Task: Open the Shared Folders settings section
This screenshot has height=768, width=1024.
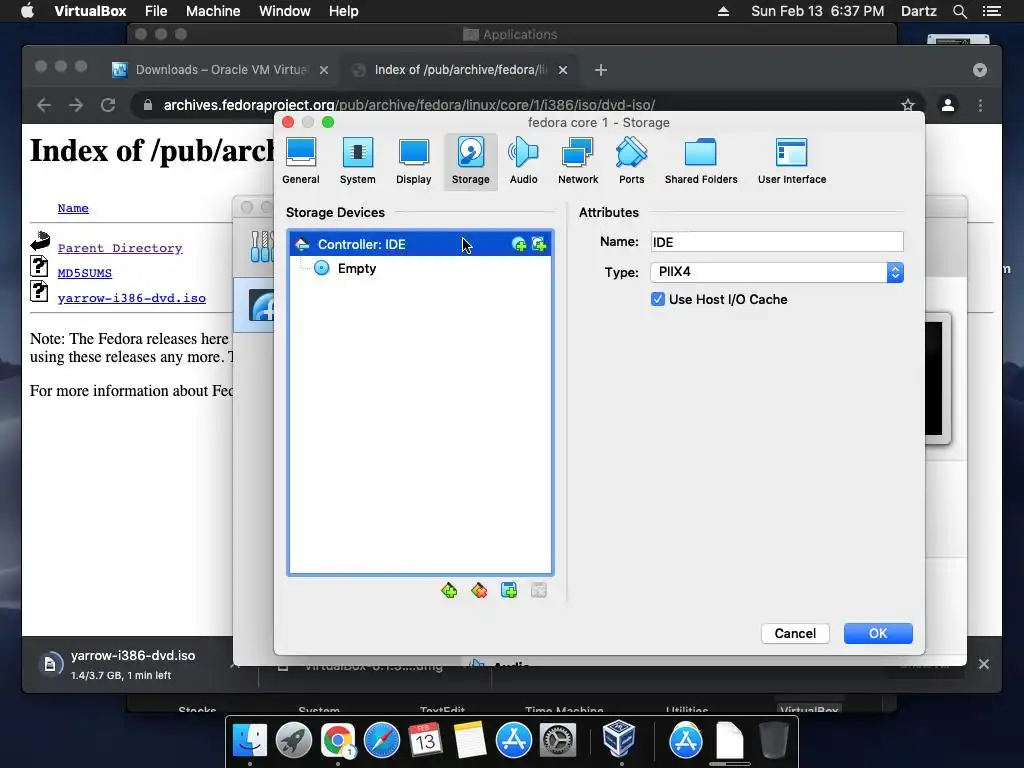Action: 701,161
